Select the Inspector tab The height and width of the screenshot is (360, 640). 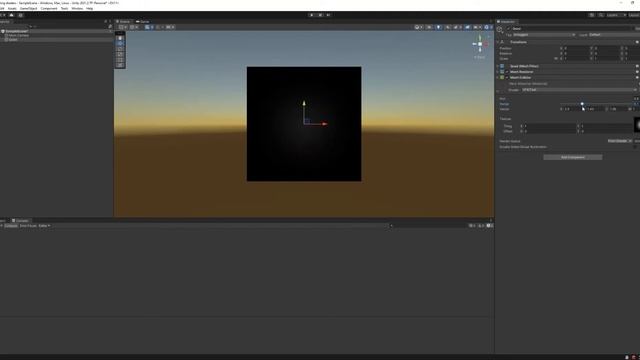point(507,22)
